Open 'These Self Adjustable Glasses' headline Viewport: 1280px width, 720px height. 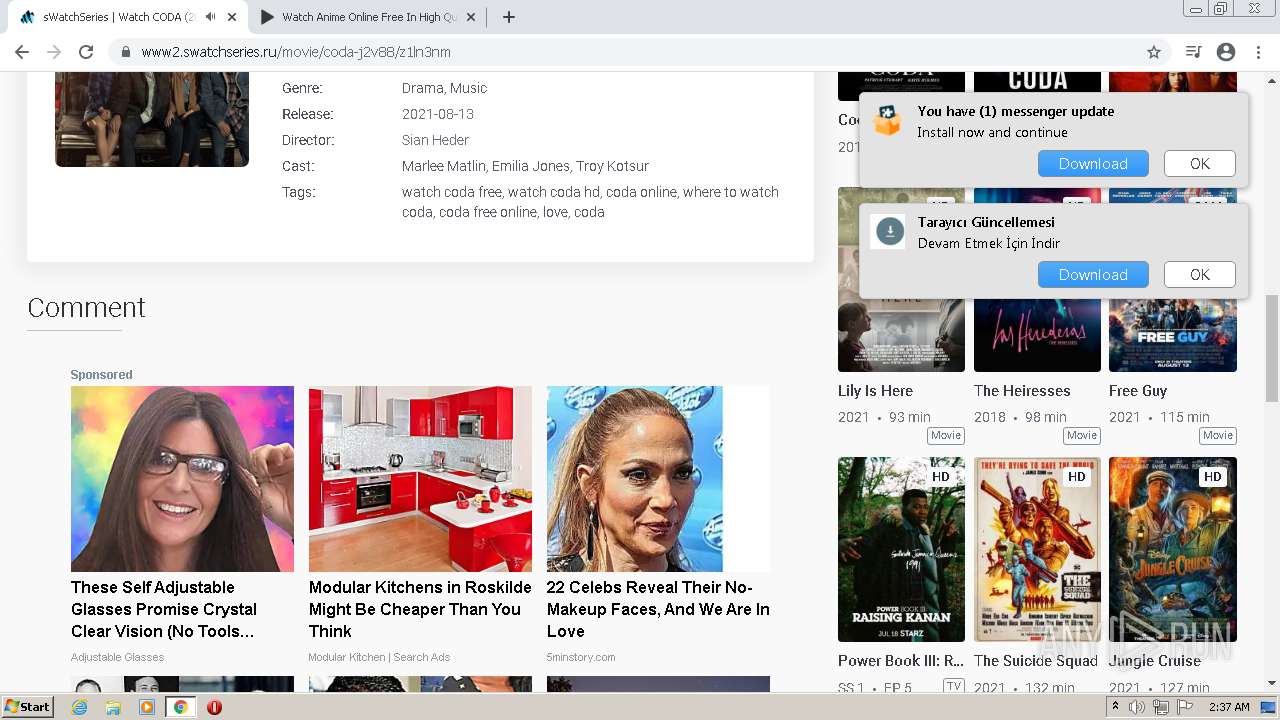(x=164, y=609)
